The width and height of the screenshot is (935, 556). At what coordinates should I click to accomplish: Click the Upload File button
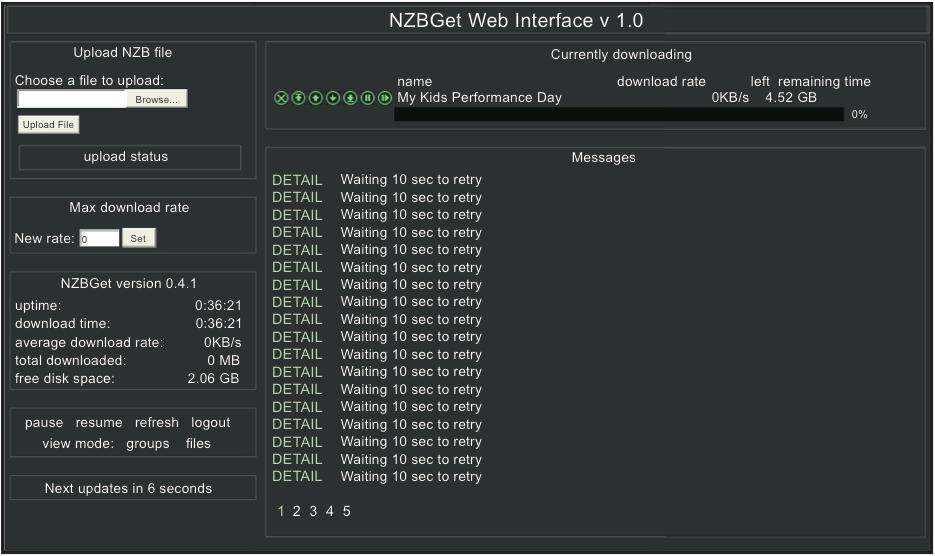(x=48, y=125)
